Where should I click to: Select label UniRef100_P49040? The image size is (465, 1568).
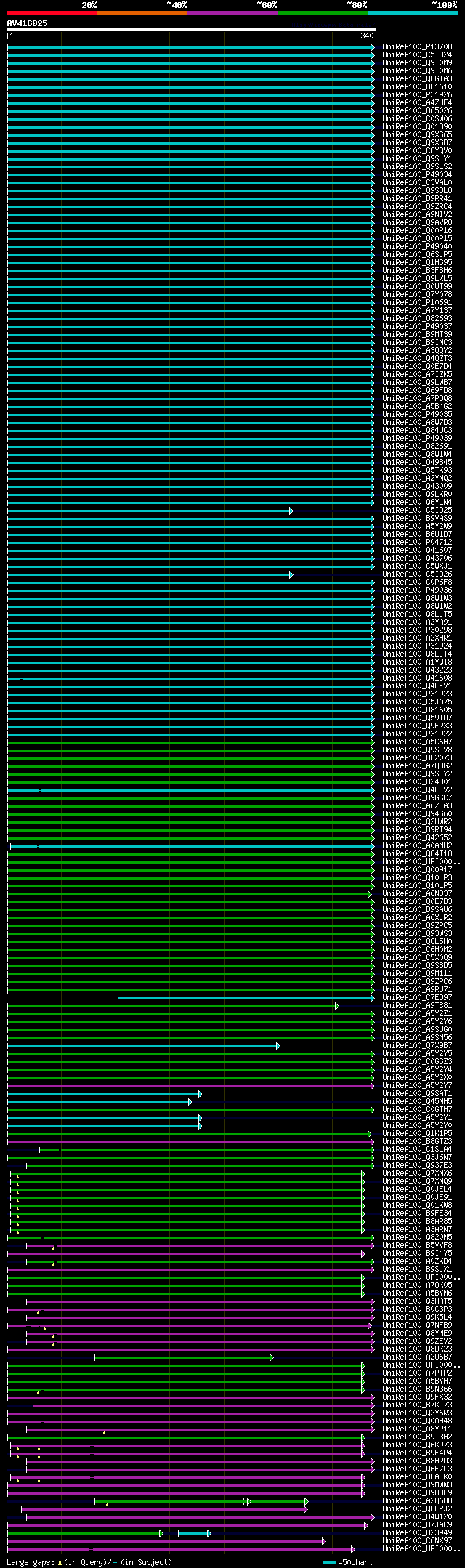[417, 246]
